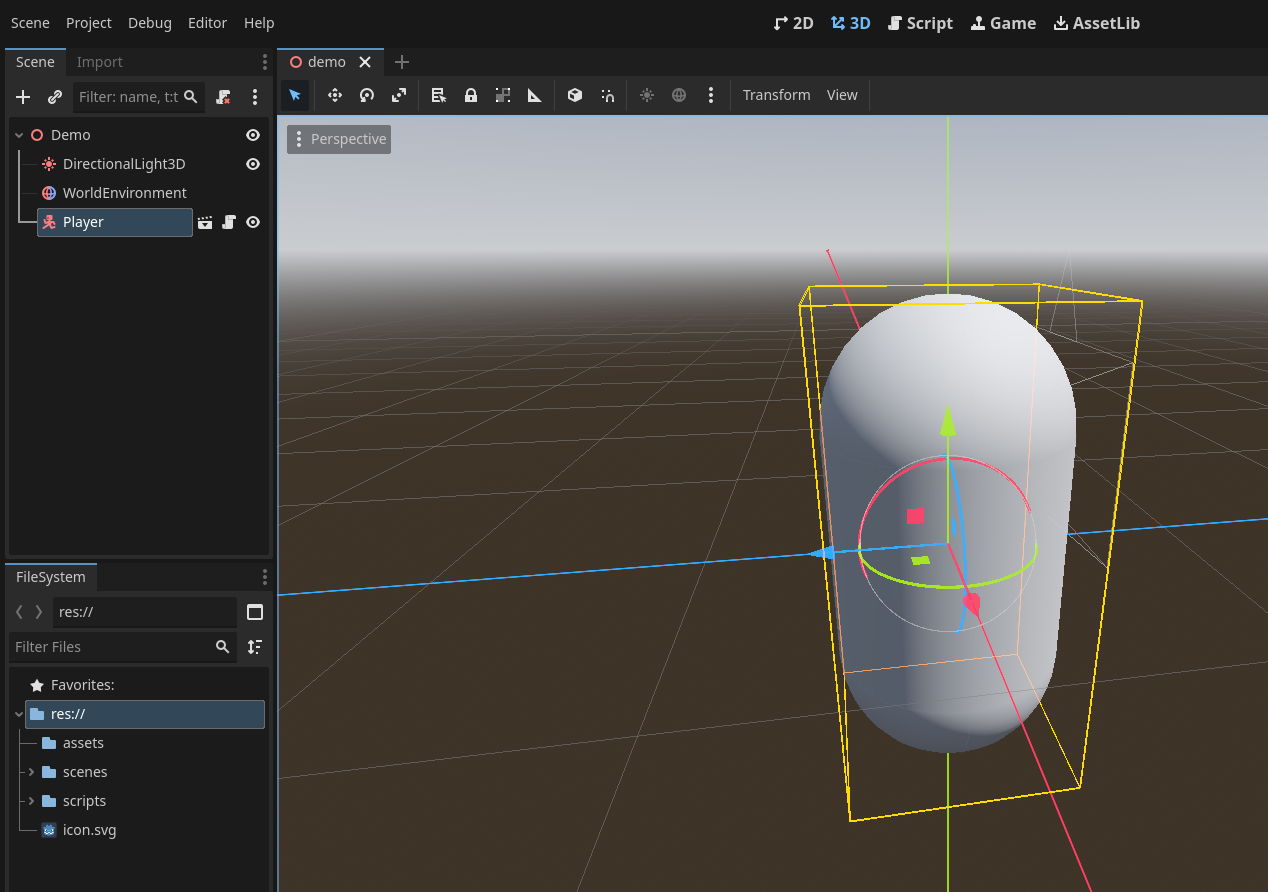Select the Move mode tool
The height and width of the screenshot is (892, 1268).
335,95
